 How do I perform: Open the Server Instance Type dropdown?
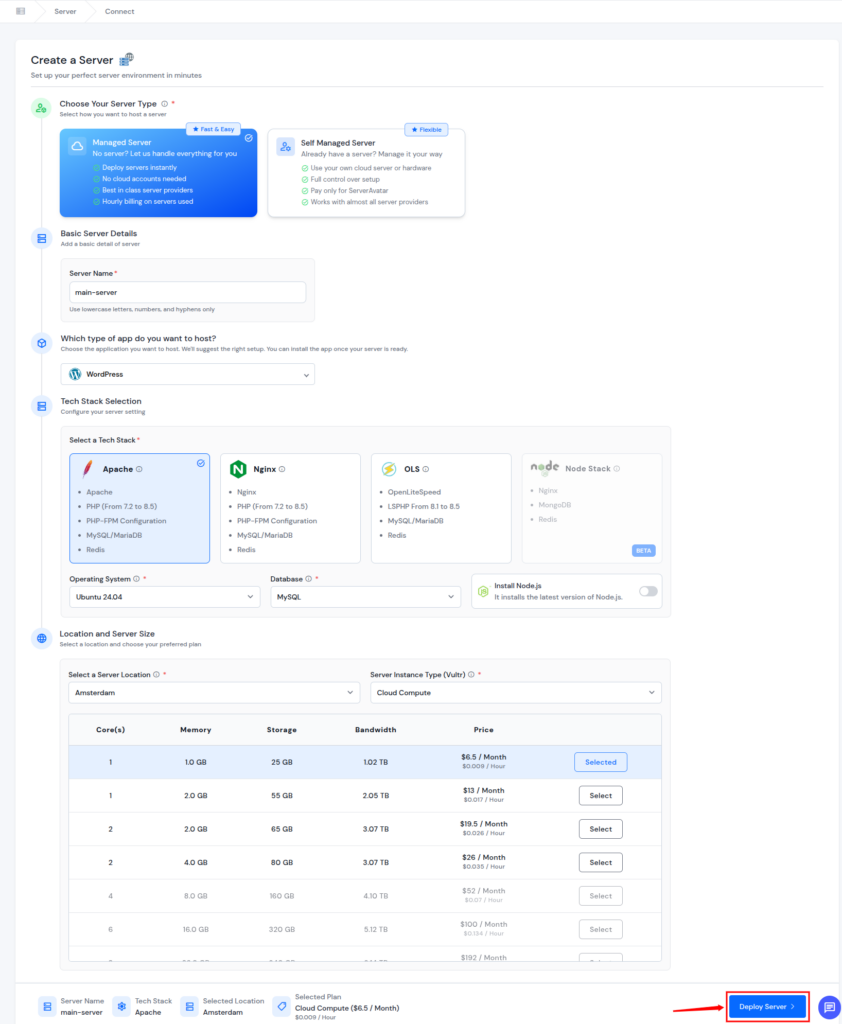(515, 692)
